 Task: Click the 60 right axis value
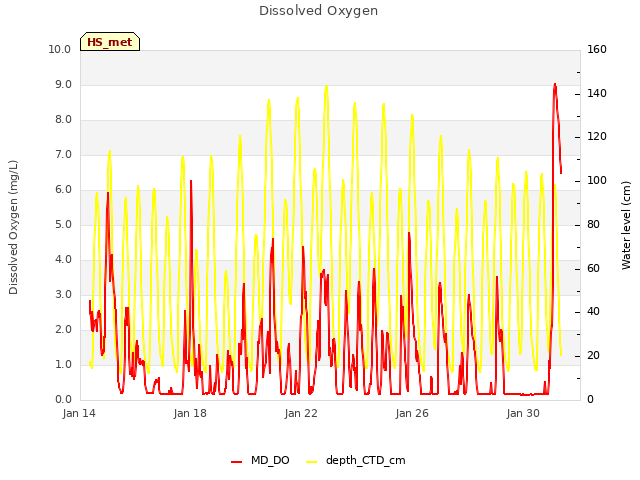pyautogui.click(x=593, y=269)
